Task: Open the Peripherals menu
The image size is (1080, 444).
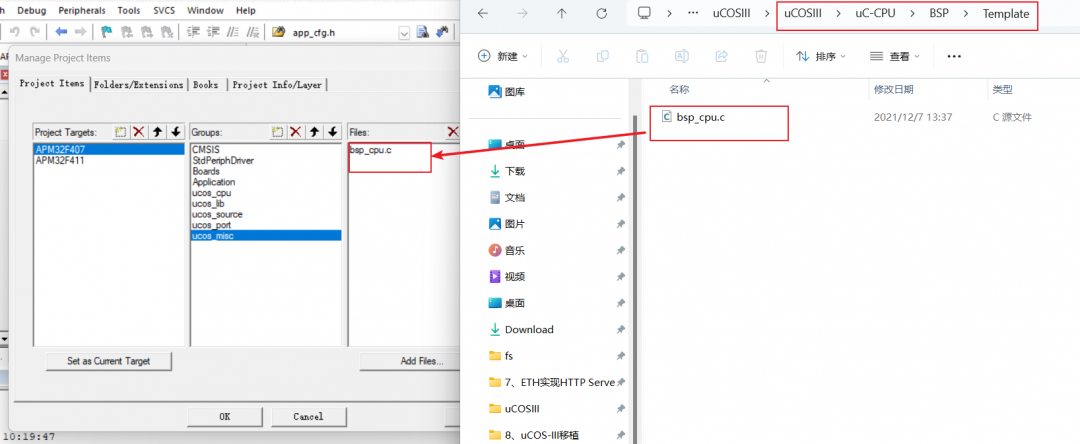Action: click(x=82, y=10)
